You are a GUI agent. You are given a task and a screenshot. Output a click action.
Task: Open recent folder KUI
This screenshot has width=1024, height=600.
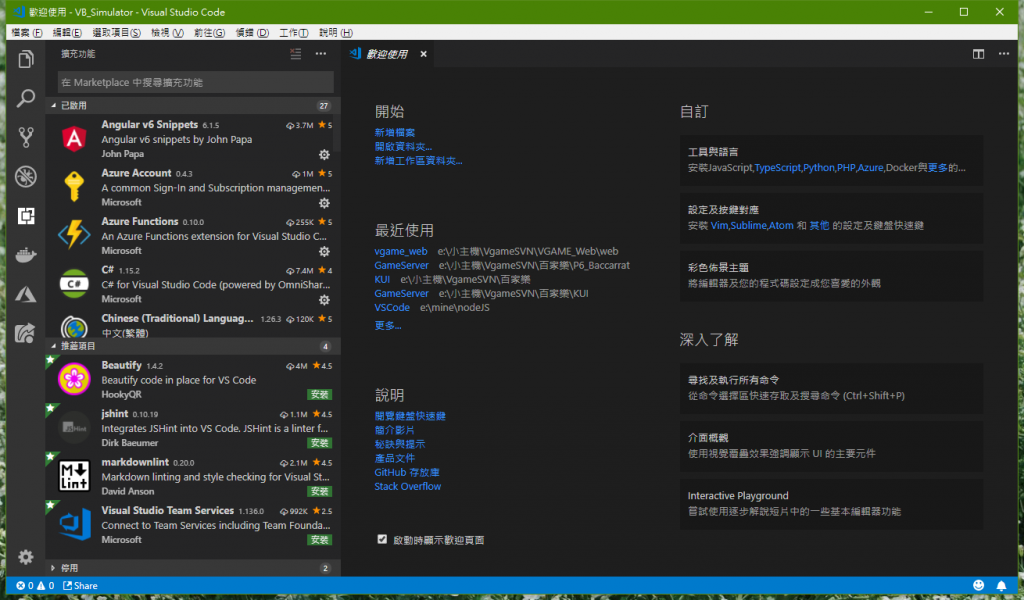click(x=382, y=279)
